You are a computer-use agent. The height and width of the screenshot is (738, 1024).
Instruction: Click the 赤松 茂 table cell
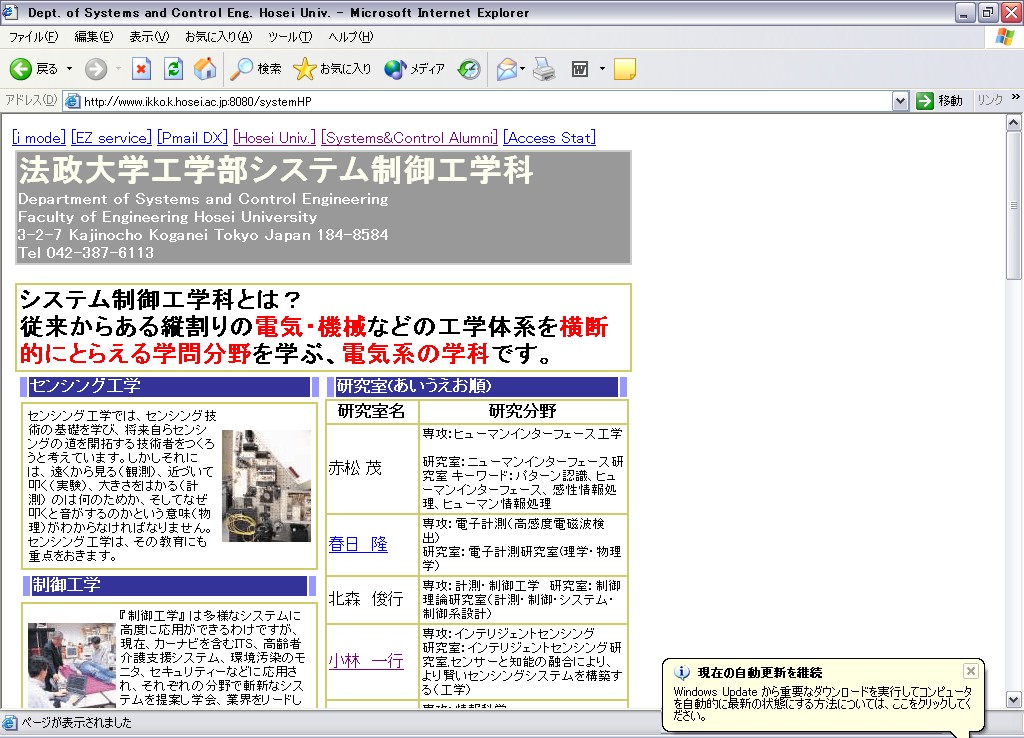[x=371, y=468]
